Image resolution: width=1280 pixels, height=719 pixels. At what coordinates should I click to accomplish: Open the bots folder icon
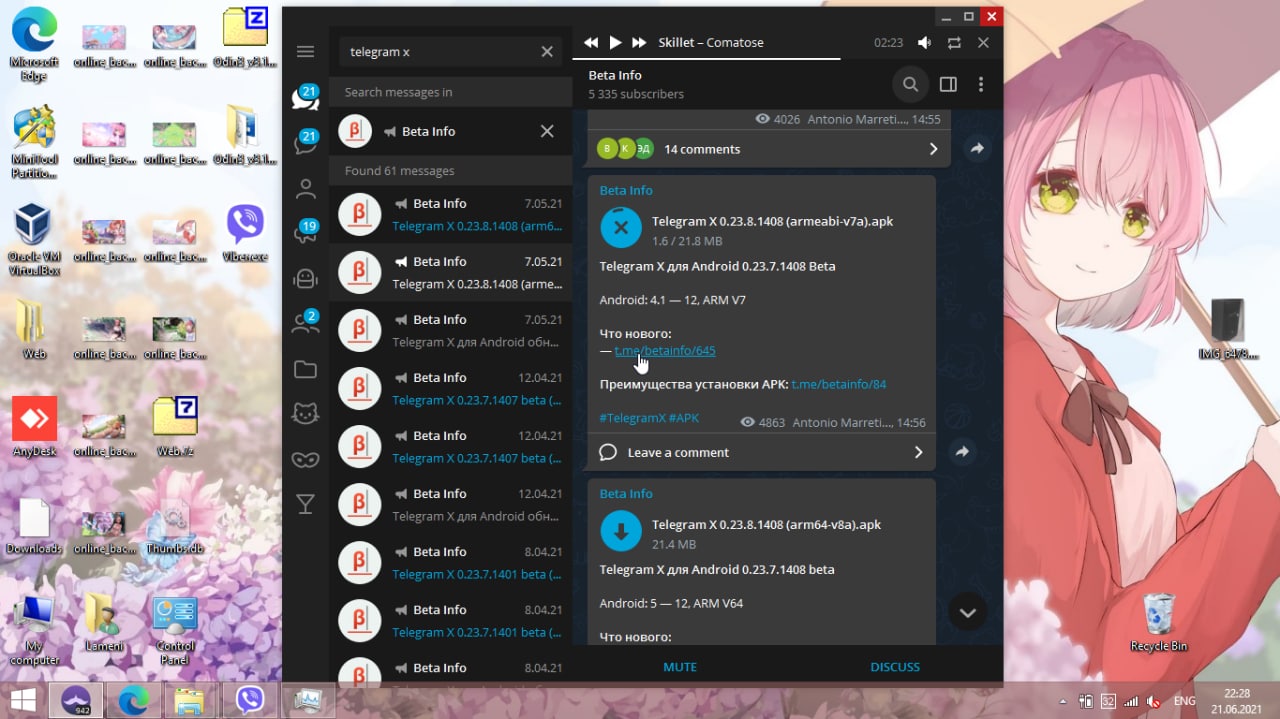pos(306,278)
